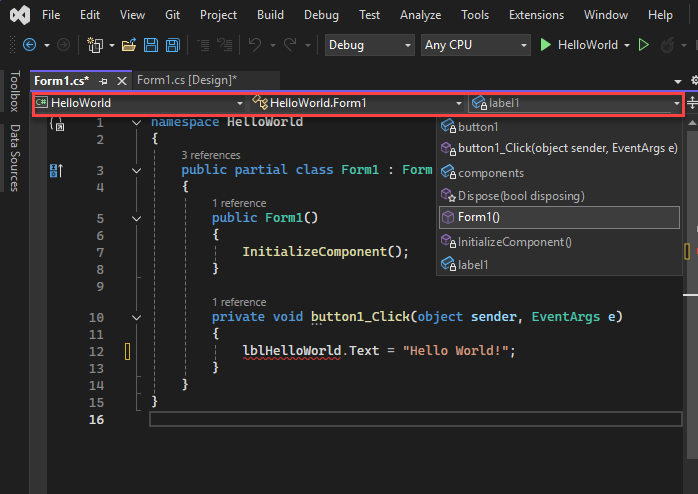Collapse the namespace HelloWorld code block

pyautogui.click(x=136, y=122)
